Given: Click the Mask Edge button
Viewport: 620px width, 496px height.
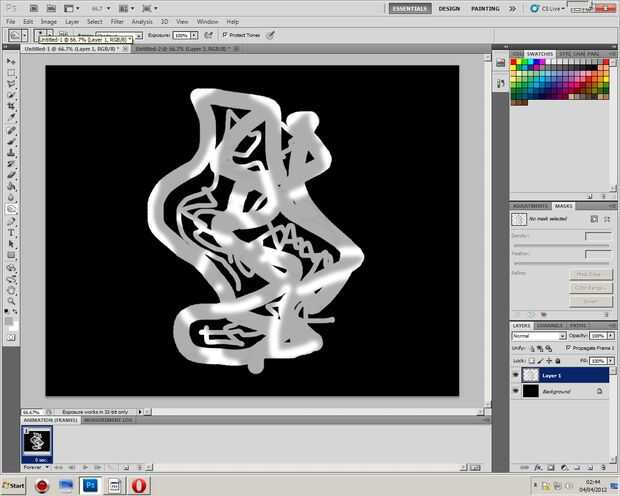Looking at the screenshot, I should [590, 274].
